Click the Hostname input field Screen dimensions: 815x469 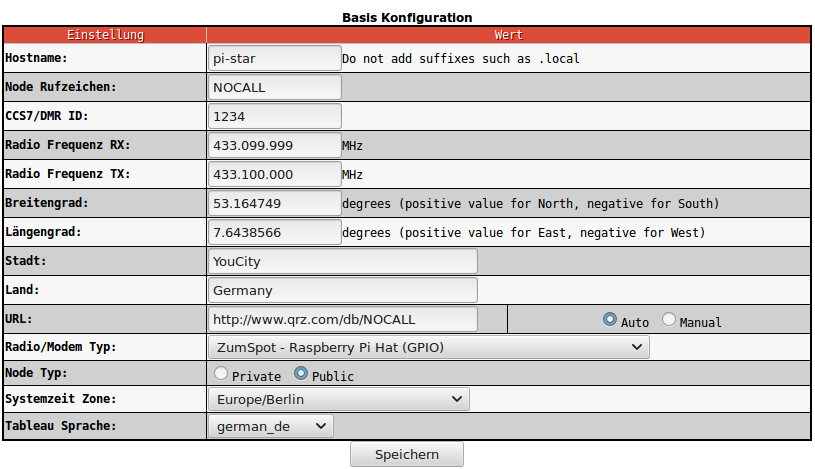point(274,58)
